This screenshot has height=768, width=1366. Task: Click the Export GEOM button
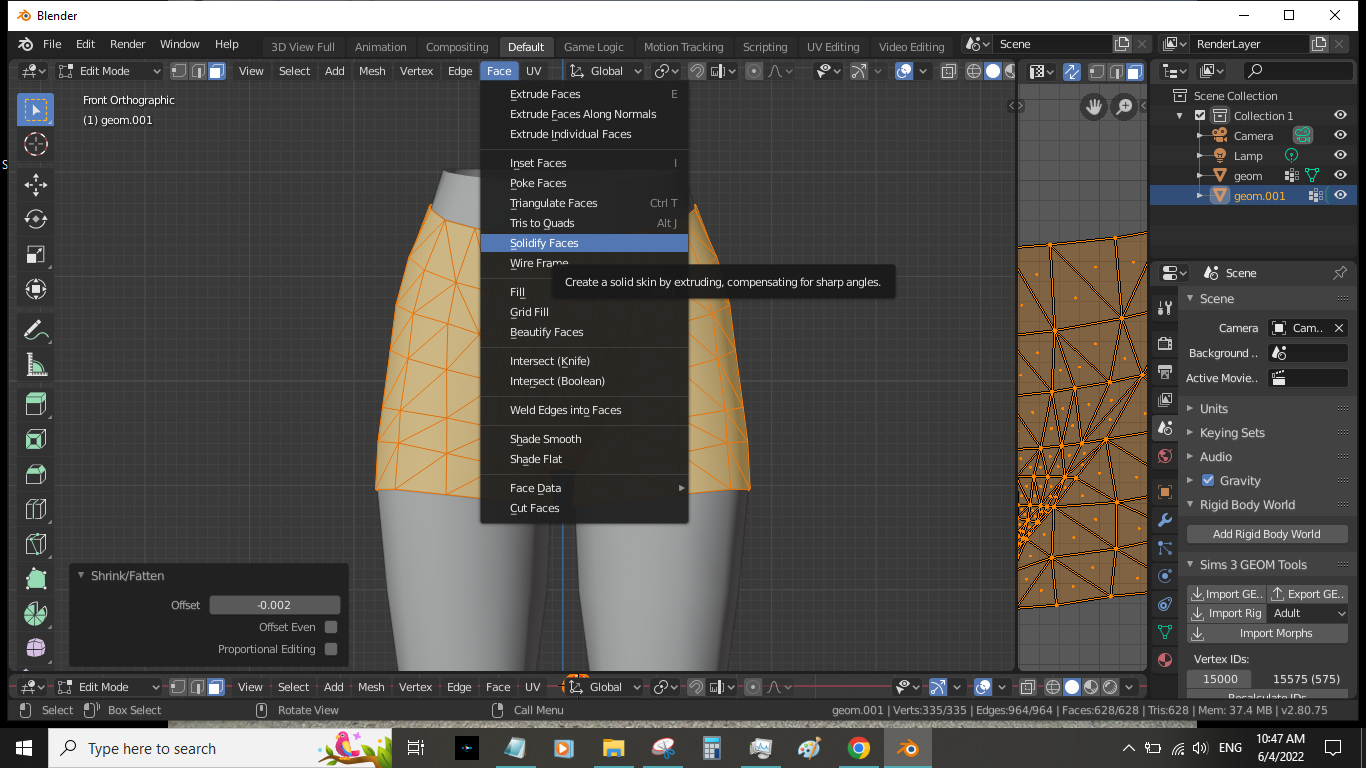coord(1308,594)
